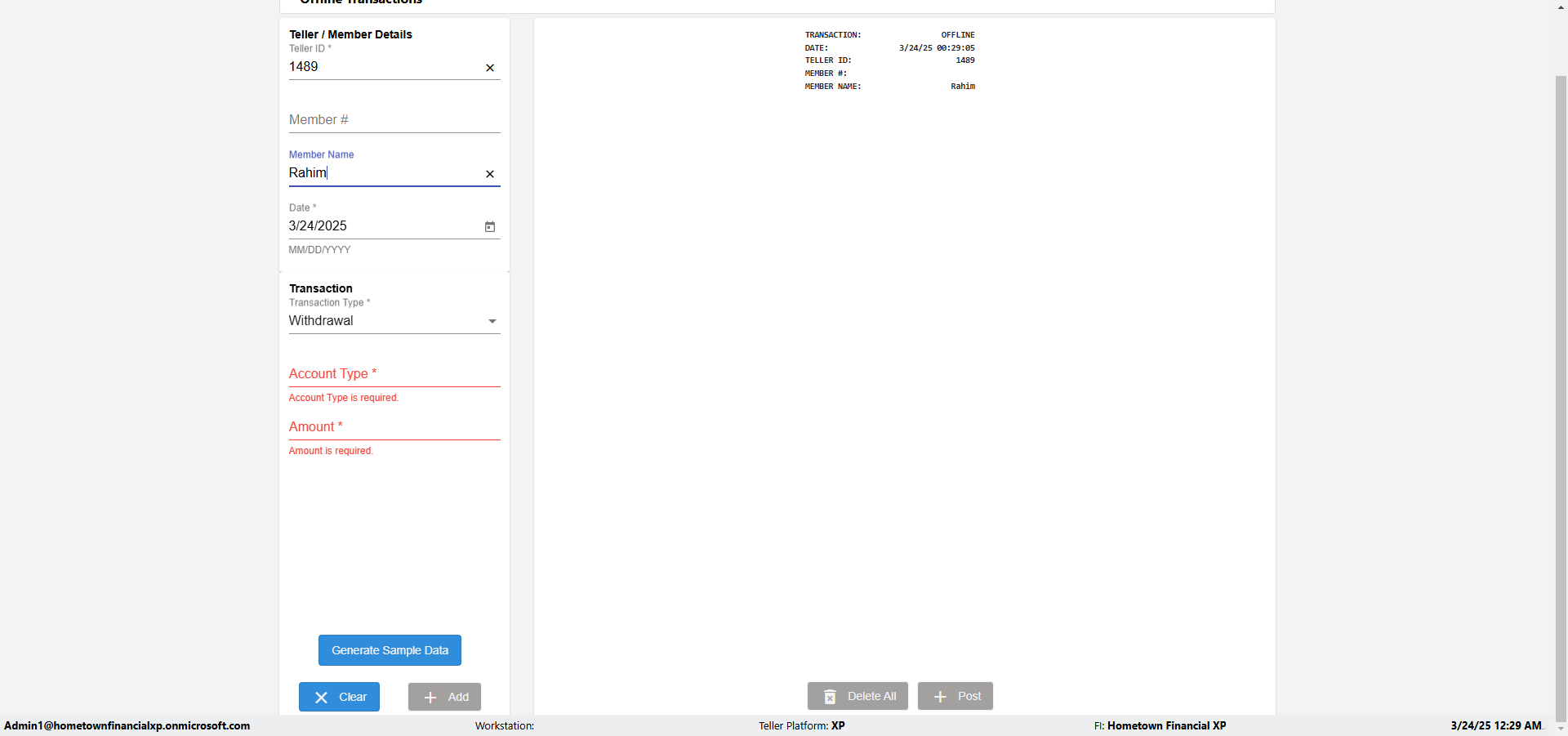The height and width of the screenshot is (736, 1568).
Task: Click 'Account Type is required.' error message
Action: (344, 398)
